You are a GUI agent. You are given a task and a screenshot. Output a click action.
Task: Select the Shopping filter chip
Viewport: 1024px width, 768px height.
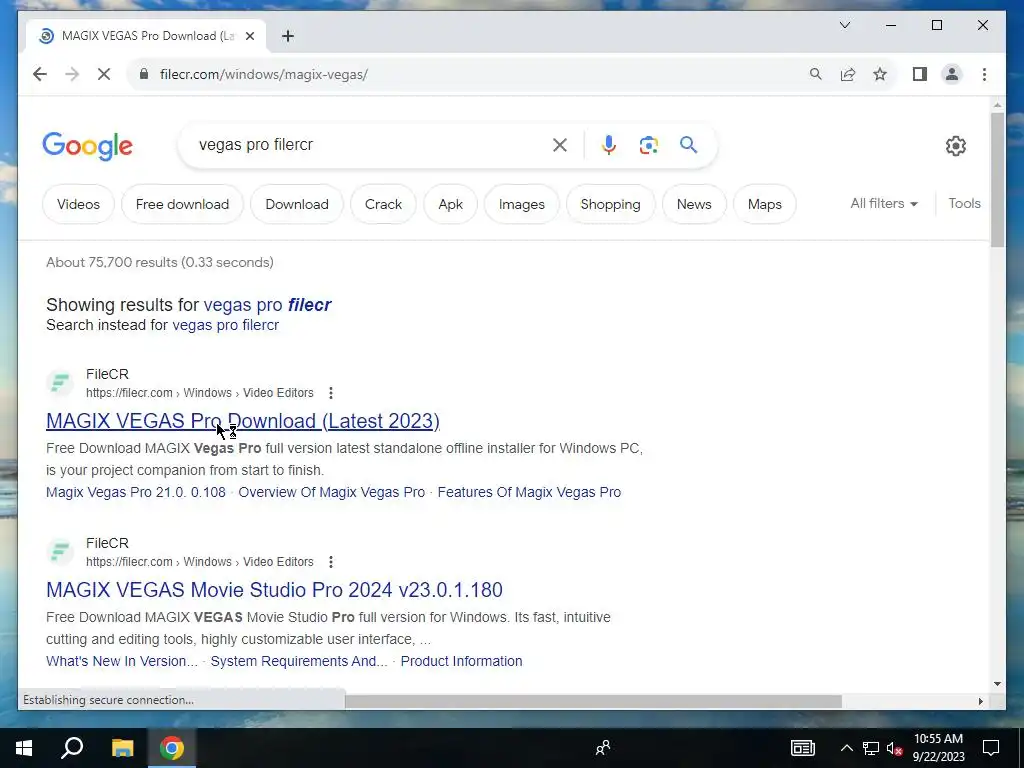tap(611, 204)
